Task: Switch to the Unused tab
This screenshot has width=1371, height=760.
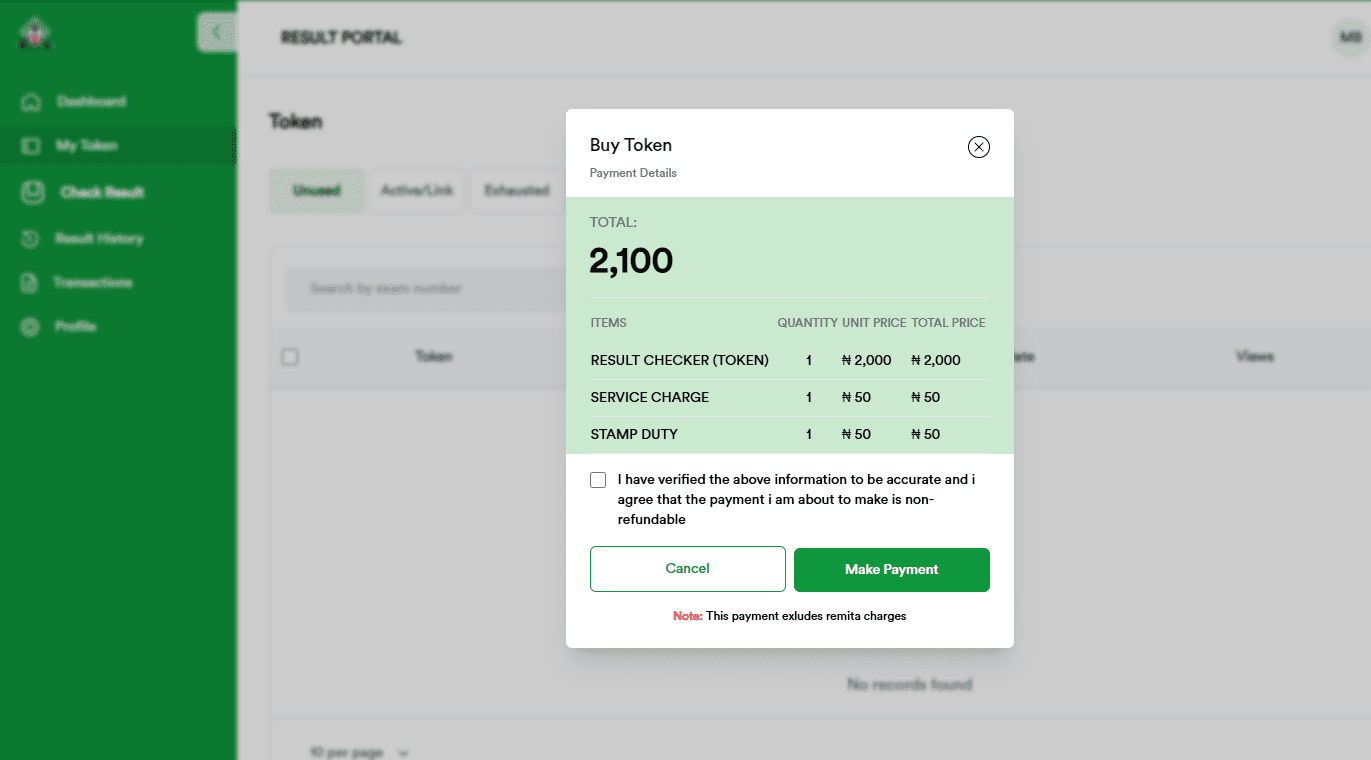Action: point(316,190)
